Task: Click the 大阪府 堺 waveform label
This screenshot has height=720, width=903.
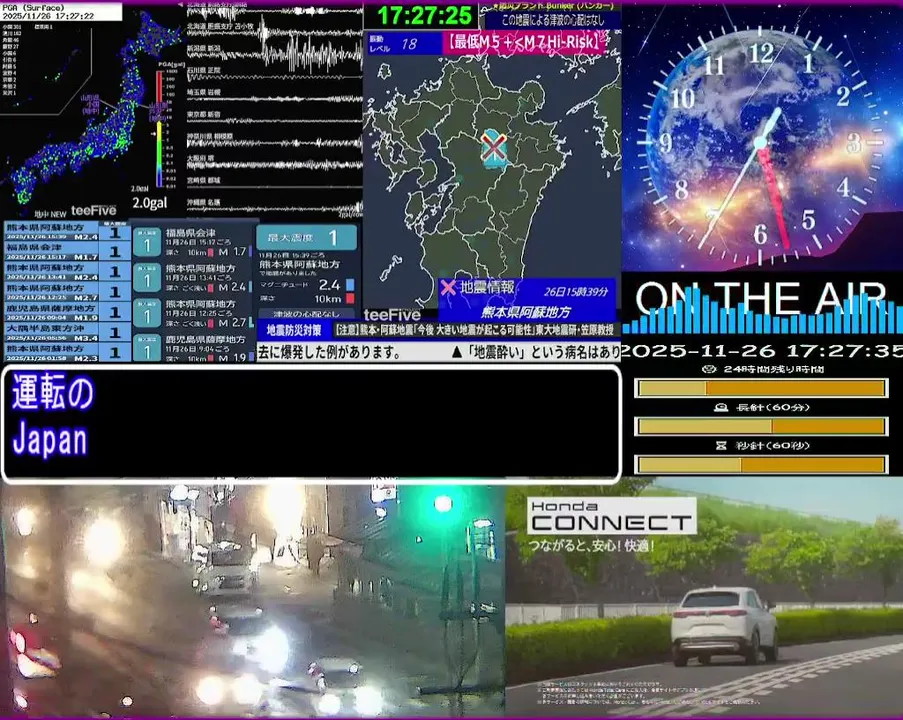Action: tap(200, 158)
